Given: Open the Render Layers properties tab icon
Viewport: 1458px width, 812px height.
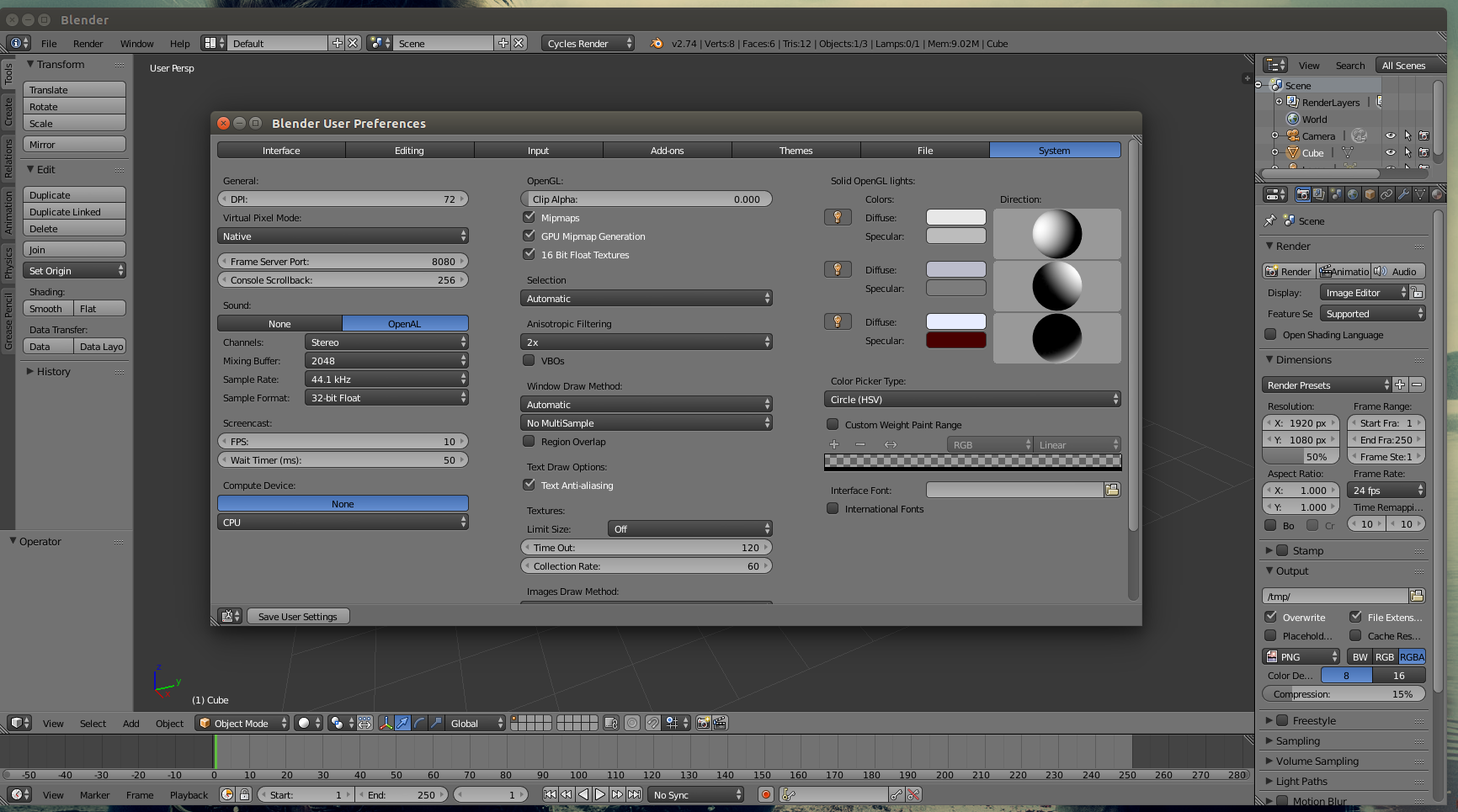Looking at the screenshot, I should pos(1319,194).
